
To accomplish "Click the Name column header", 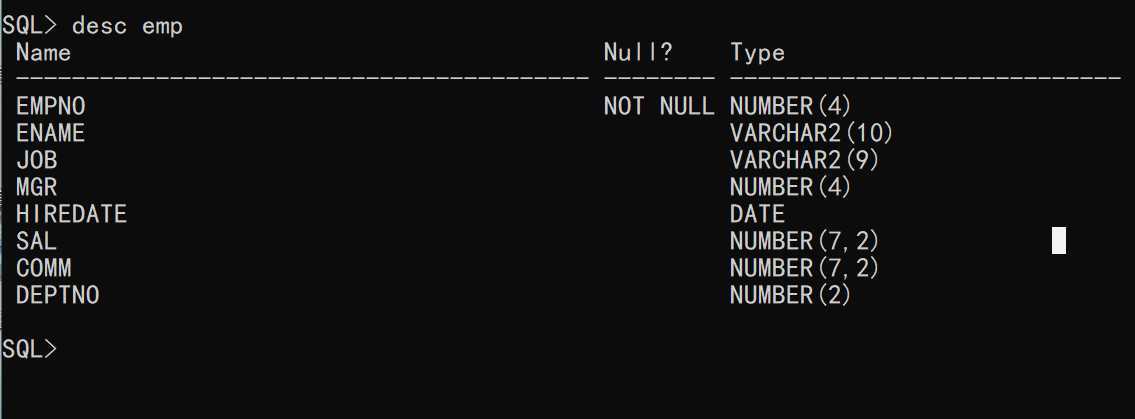I will tap(43, 52).
